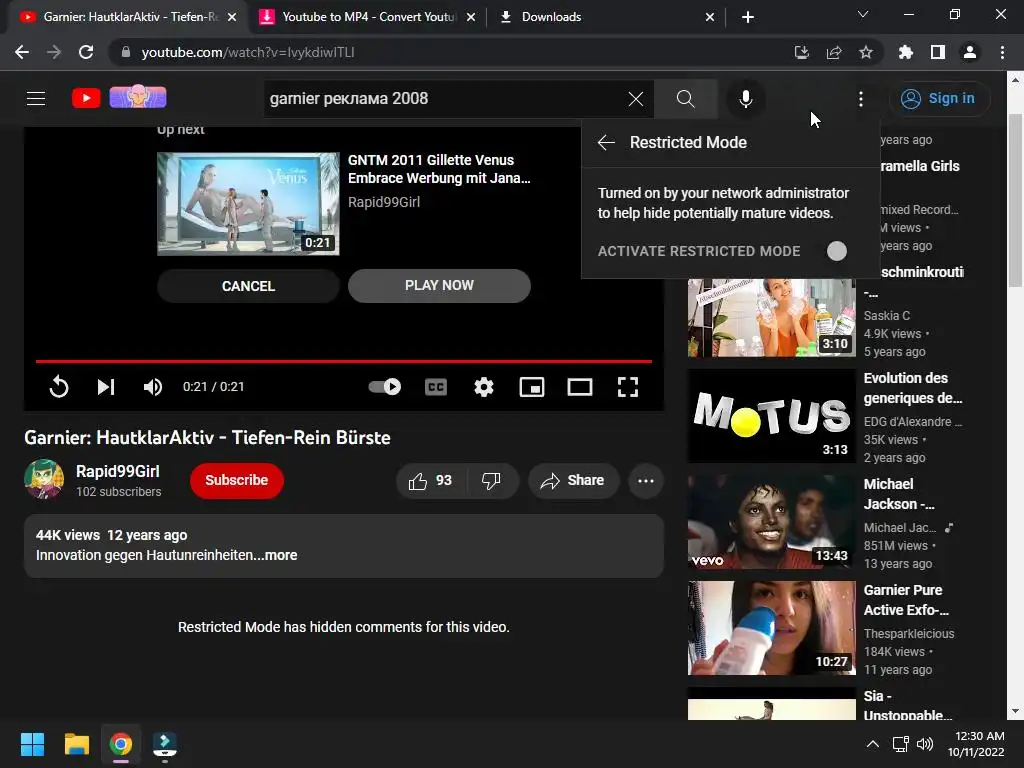1024x768 pixels.
Task: Share this page from address bar
Action: tap(834, 52)
